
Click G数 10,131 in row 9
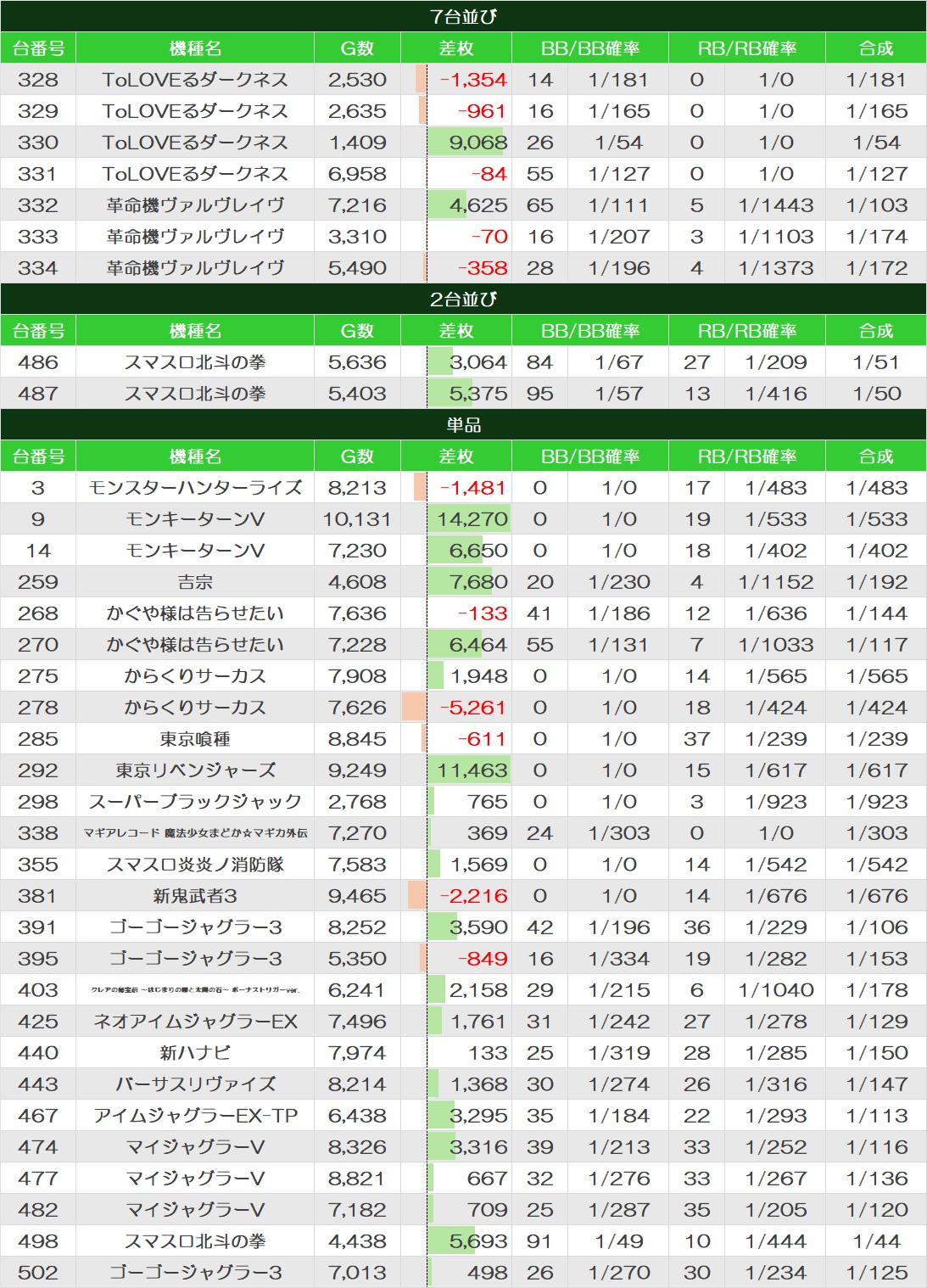[x=357, y=519]
